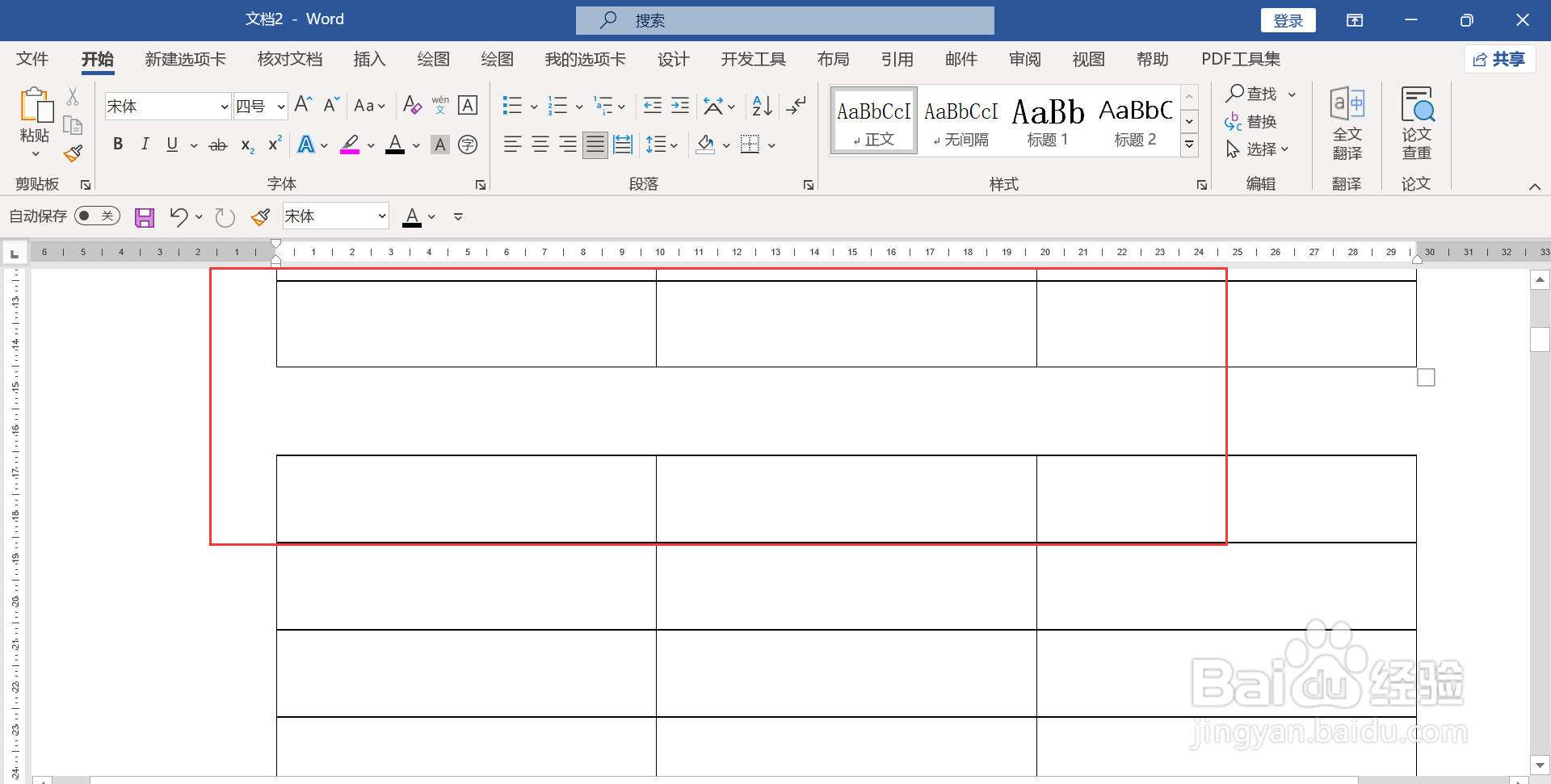1551x784 pixels.
Task: Switch to 设计 Design tab
Action: pos(673,59)
